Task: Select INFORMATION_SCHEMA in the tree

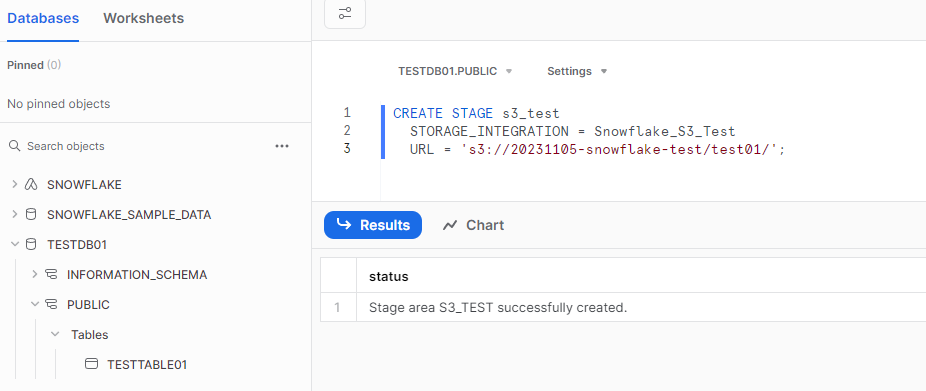Action: [137, 275]
